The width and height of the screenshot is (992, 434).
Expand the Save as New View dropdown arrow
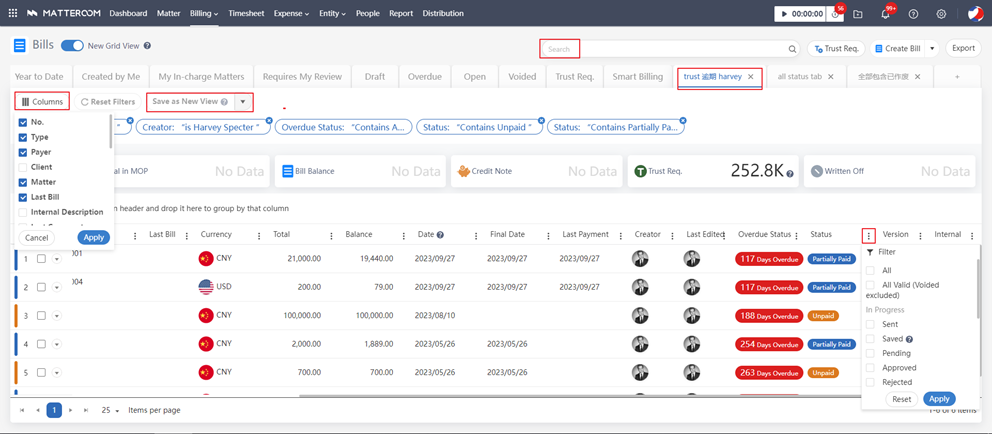tap(243, 102)
